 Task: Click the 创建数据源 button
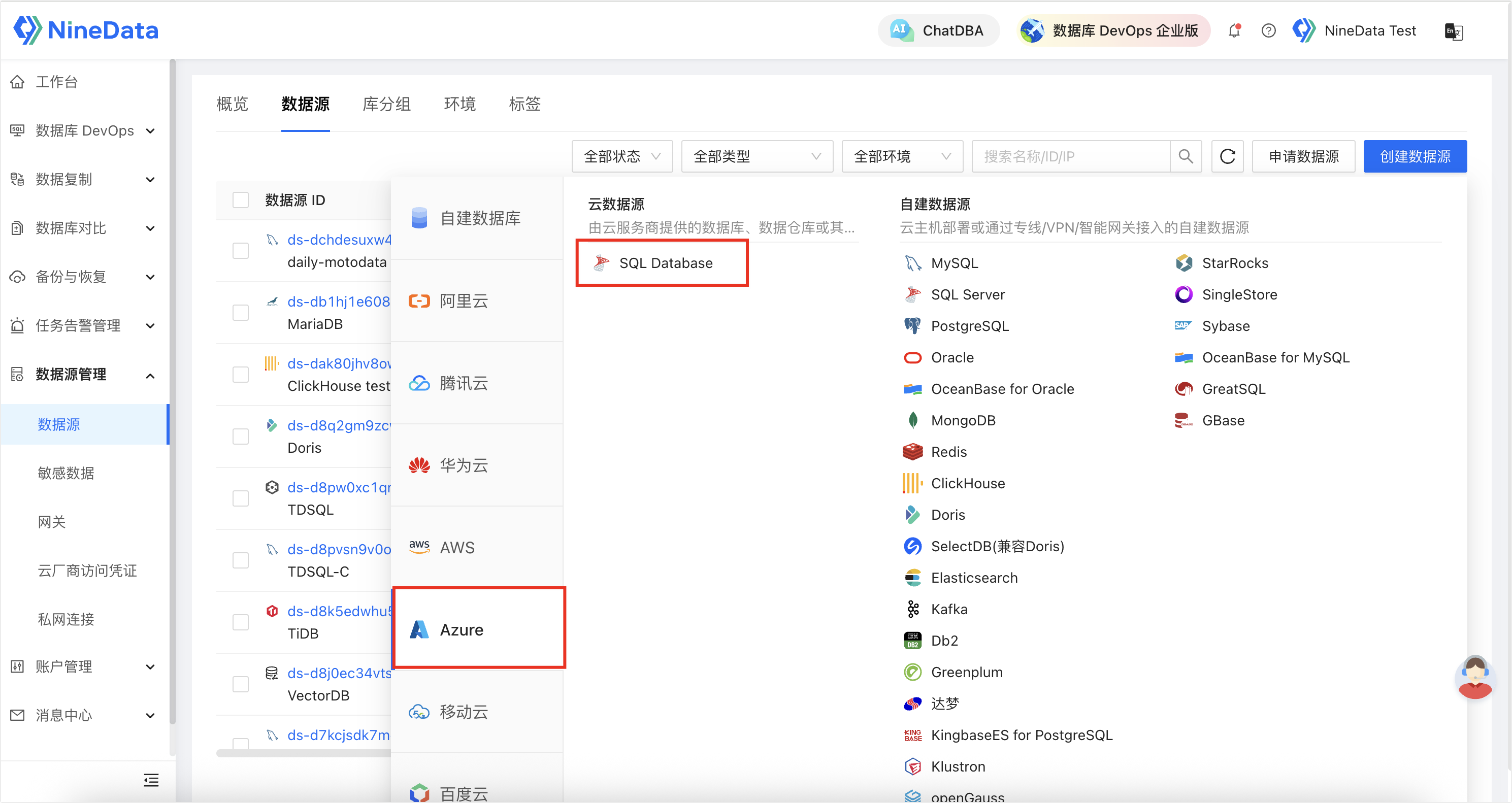(x=1415, y=156)
